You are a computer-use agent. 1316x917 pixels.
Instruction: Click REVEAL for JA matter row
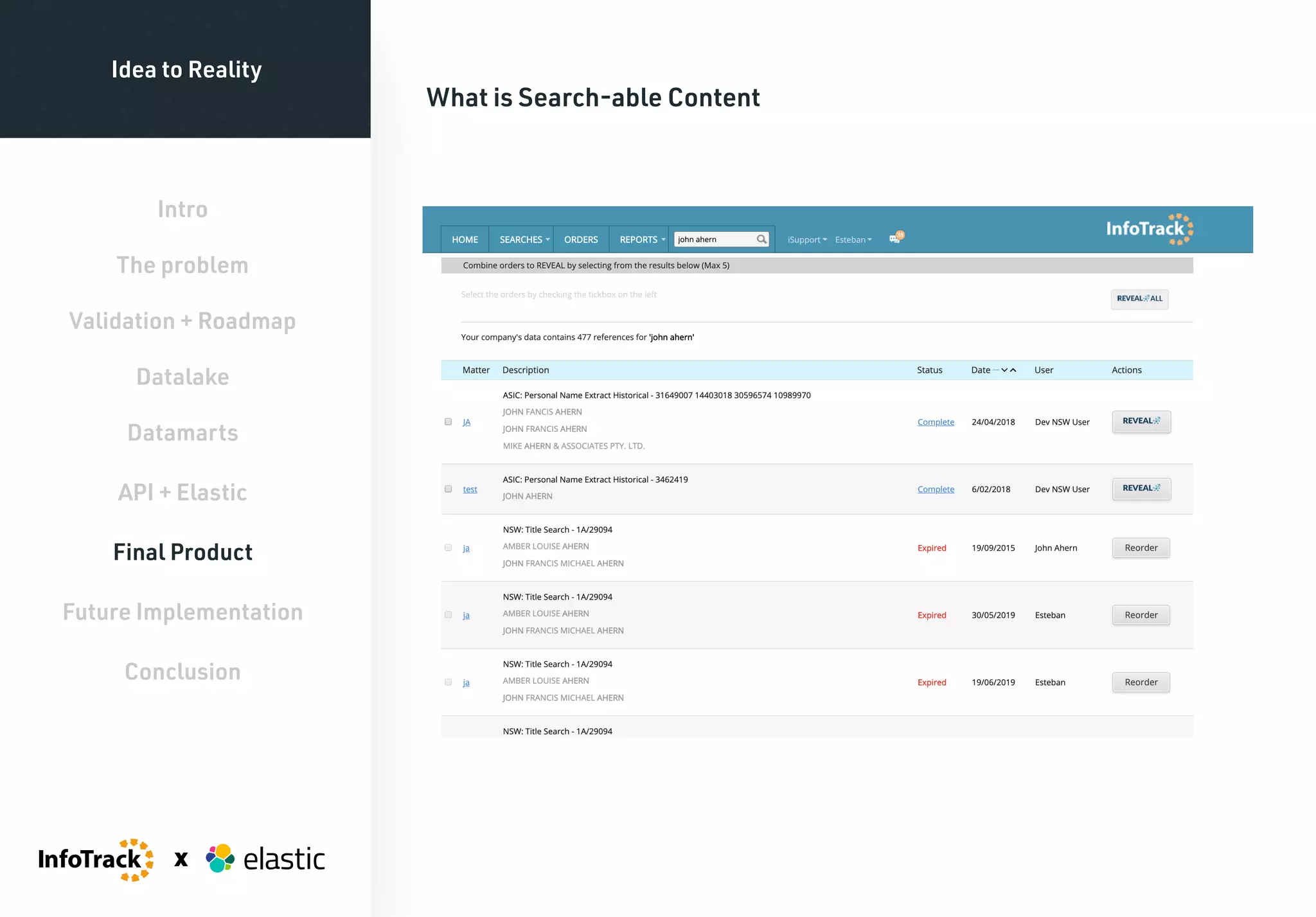(x=1141, y=422)
